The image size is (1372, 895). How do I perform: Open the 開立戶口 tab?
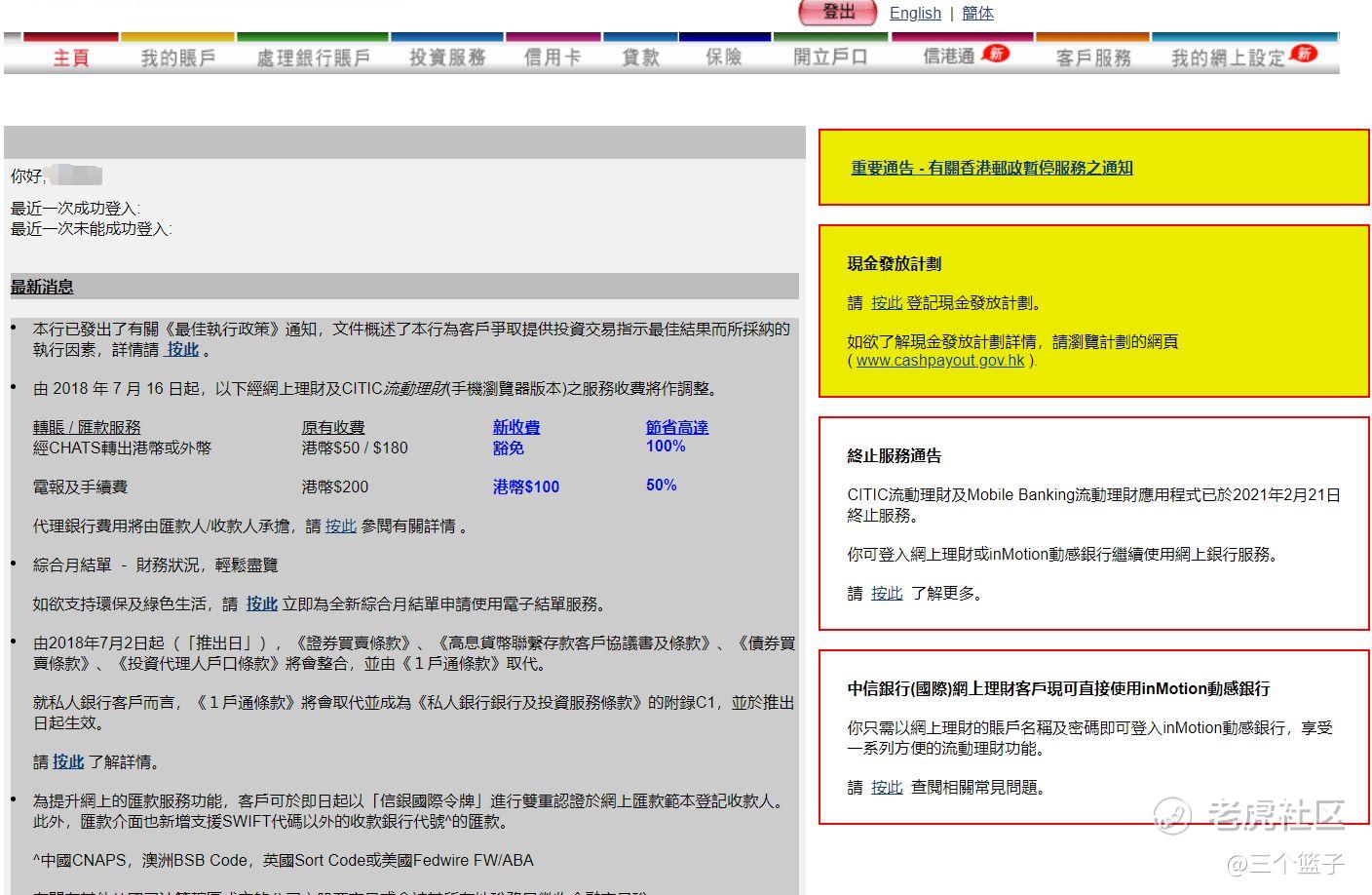coord(830,58)
